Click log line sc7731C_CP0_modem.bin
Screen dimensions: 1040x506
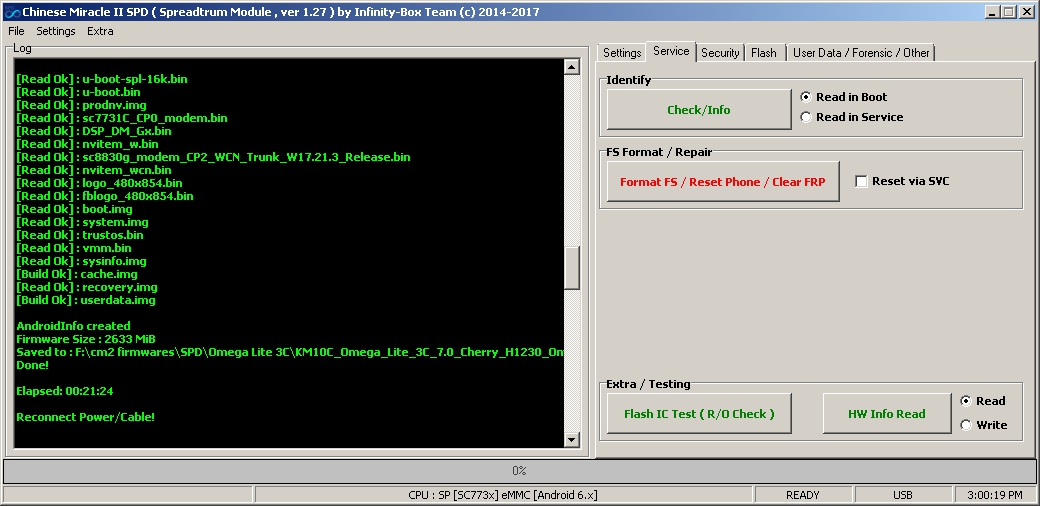click(x=121, y=118)
